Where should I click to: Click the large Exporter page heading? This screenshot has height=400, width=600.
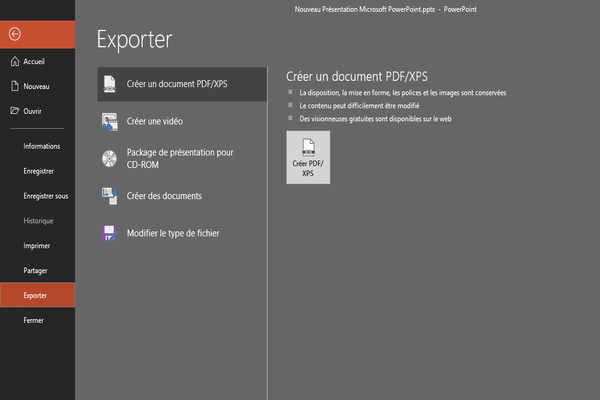click(134, 39)
